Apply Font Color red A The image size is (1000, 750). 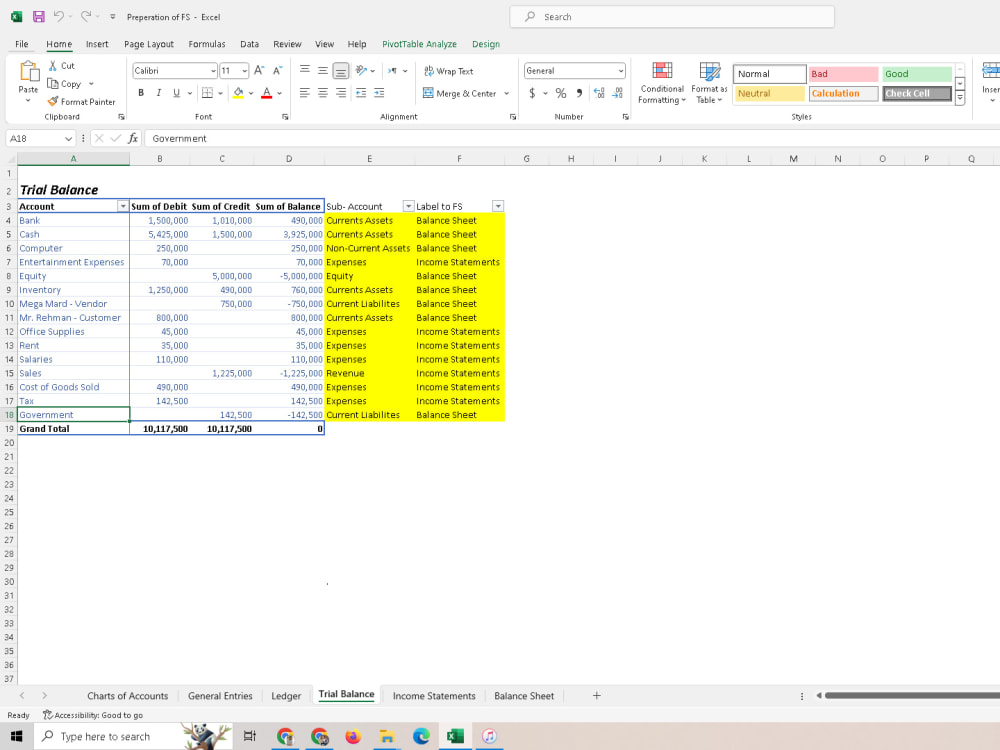(267, 93)
